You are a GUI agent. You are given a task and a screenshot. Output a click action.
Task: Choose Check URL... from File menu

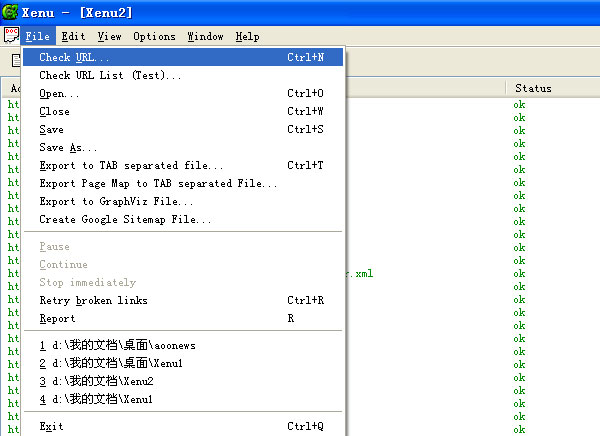(183, 57)
